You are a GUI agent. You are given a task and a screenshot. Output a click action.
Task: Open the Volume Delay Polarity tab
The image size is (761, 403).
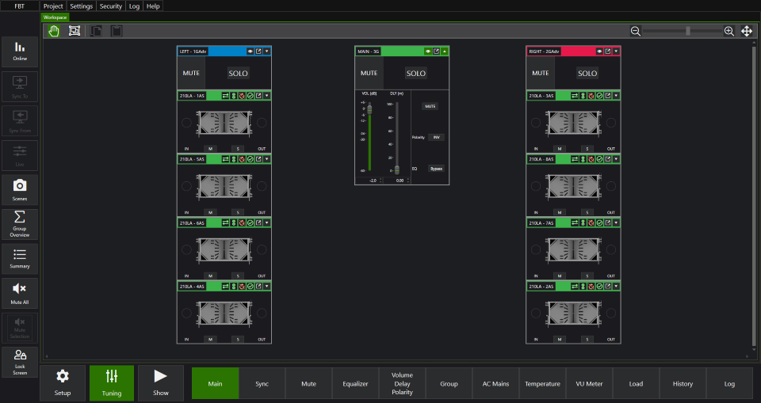pyautogui.click(x=402, y=384)
